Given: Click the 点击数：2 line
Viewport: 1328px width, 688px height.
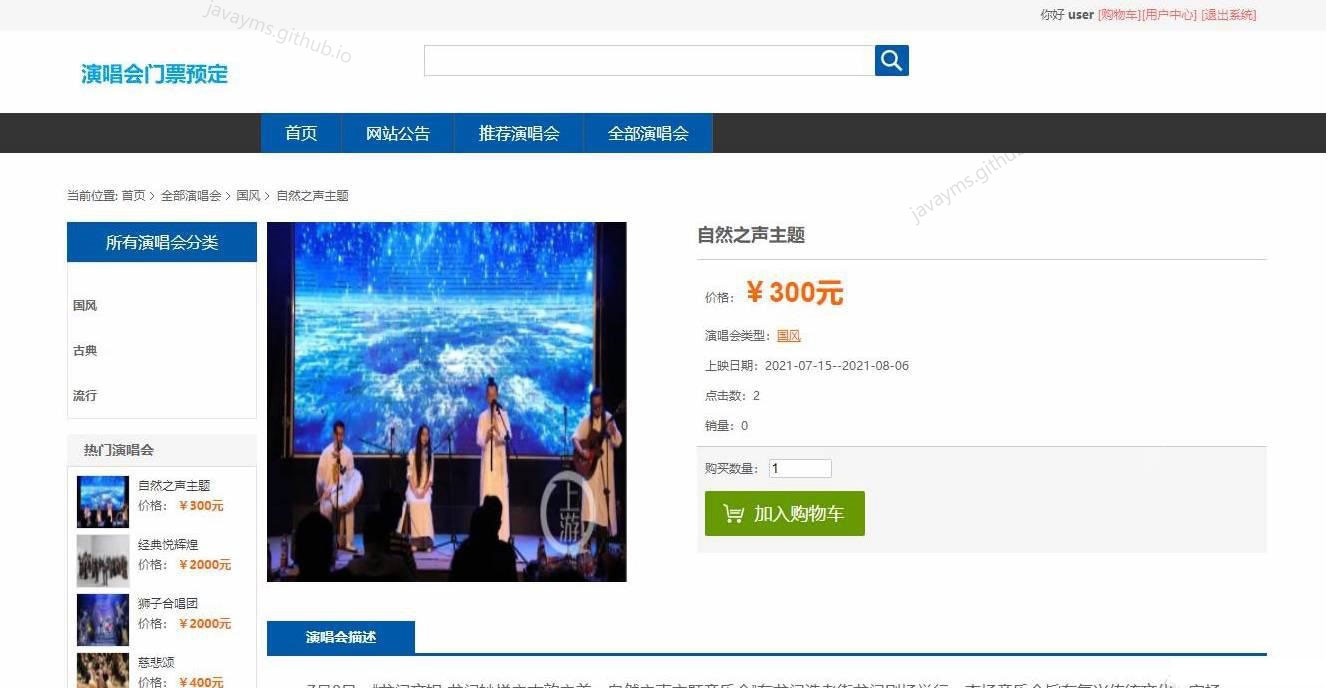Looking at the screenshot, I should pyautogui.click(x=732, y=396).
